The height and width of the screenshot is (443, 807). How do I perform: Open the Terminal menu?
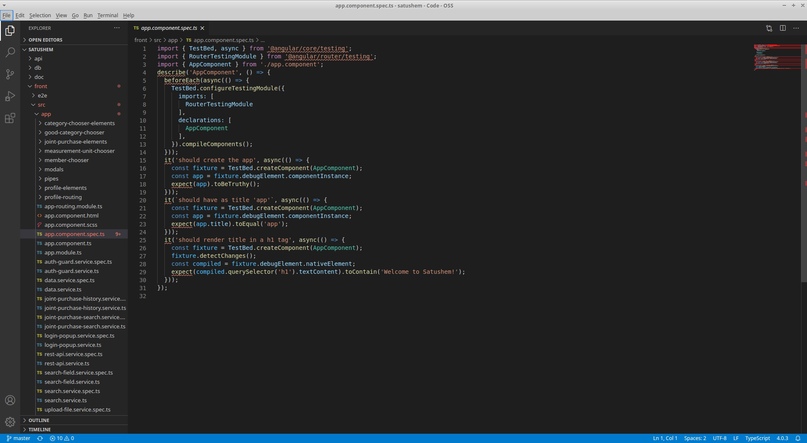coord(107,15)
